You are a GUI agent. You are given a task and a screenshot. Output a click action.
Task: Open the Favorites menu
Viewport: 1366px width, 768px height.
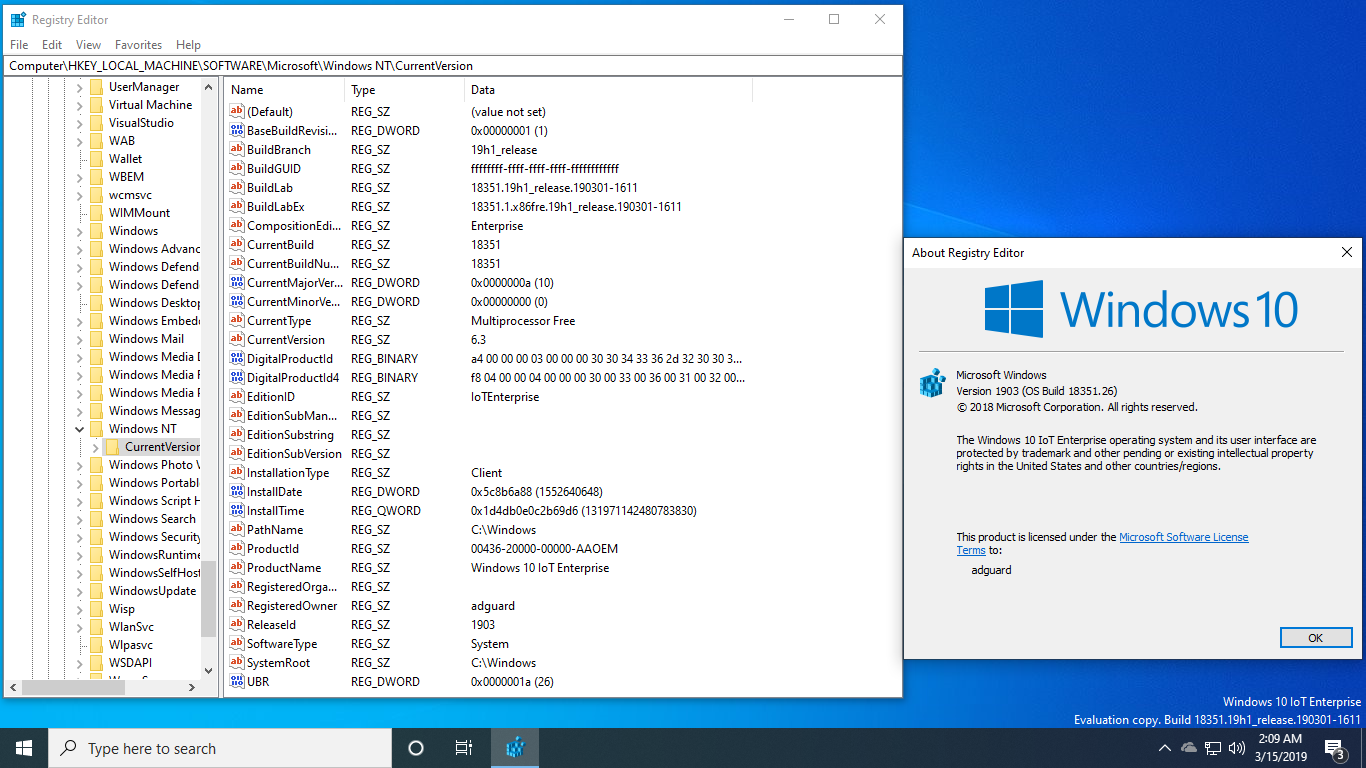coord(138,45)
